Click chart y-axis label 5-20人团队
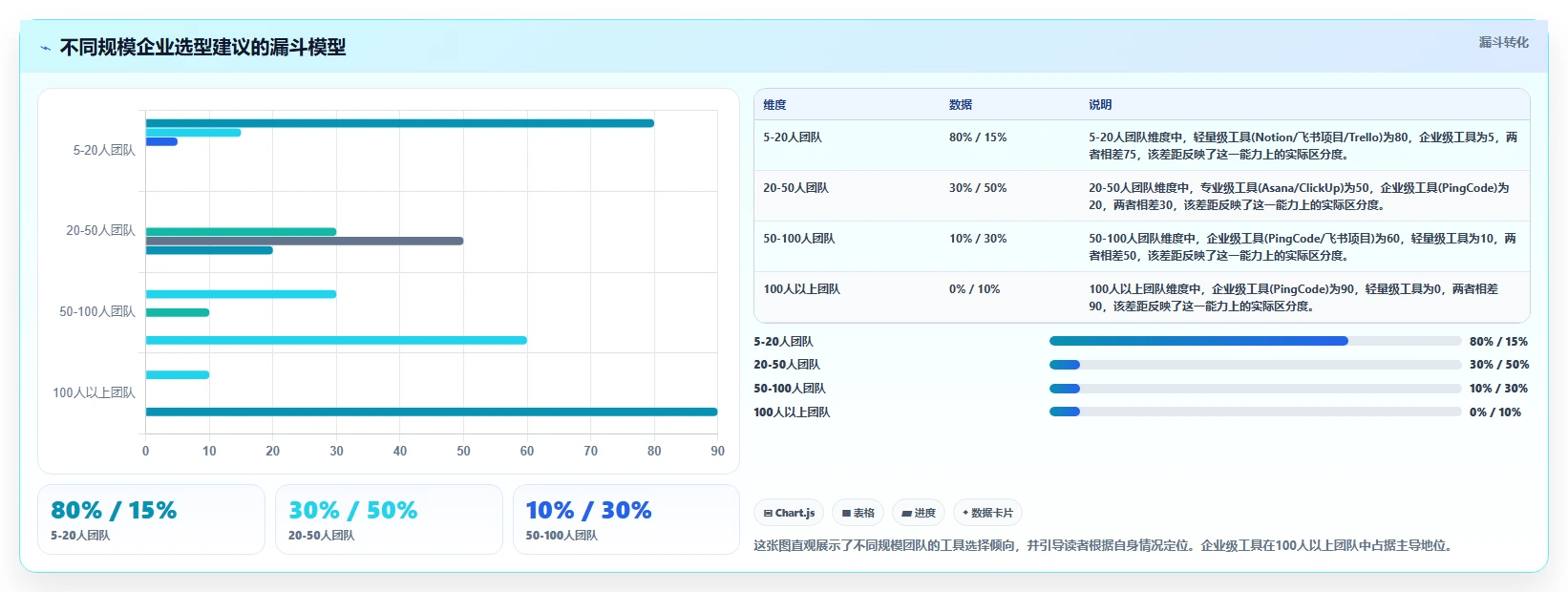Screen dimensions: 1568x592 (104, 151)
